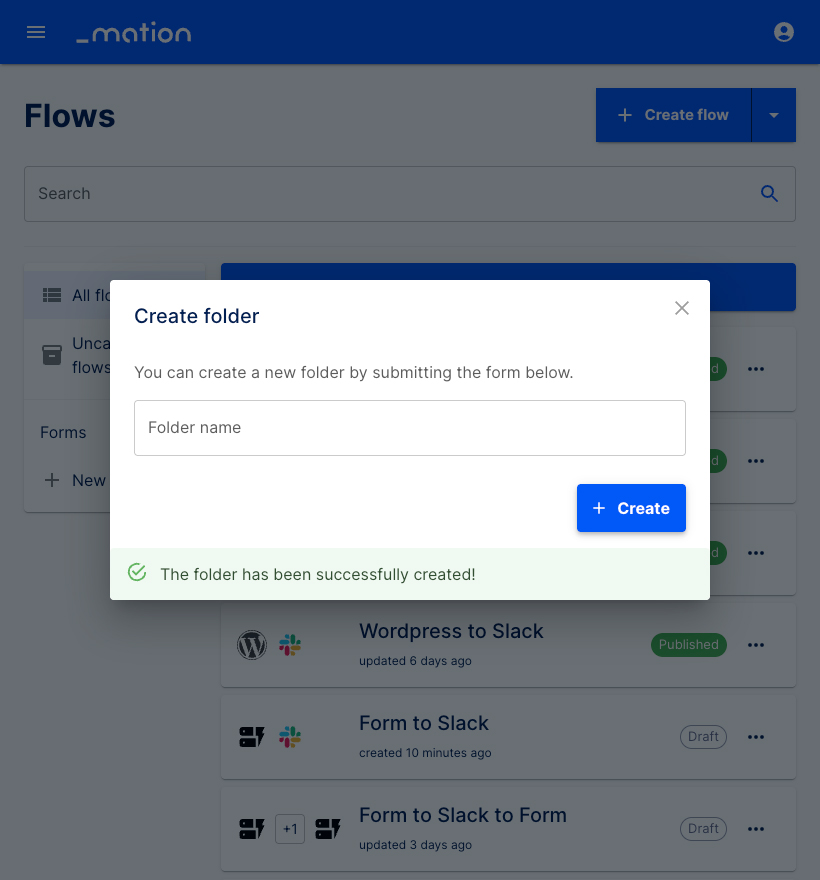This screenshot has height=880, width=820.
Task: Close the Create folder dialog
Action: (682, 308)
